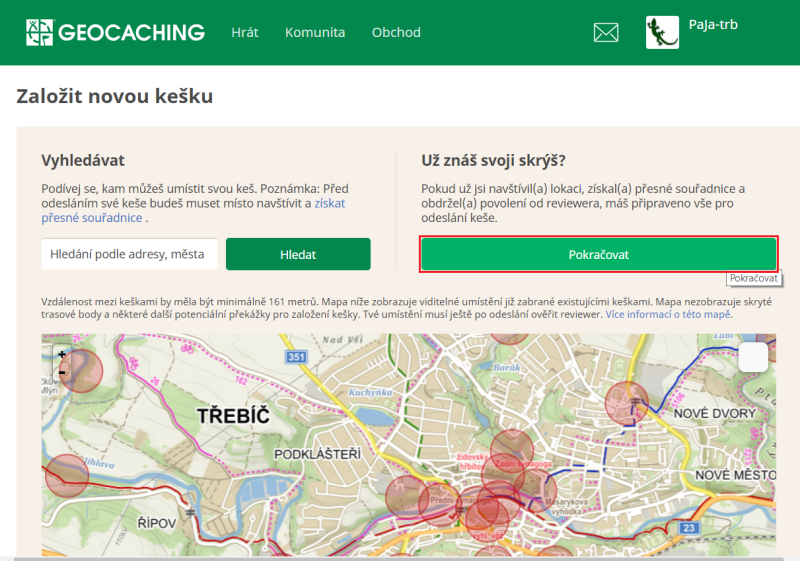800x561 pixels.
Task: Click the road 23 marker
Action: tap(689, 528)
